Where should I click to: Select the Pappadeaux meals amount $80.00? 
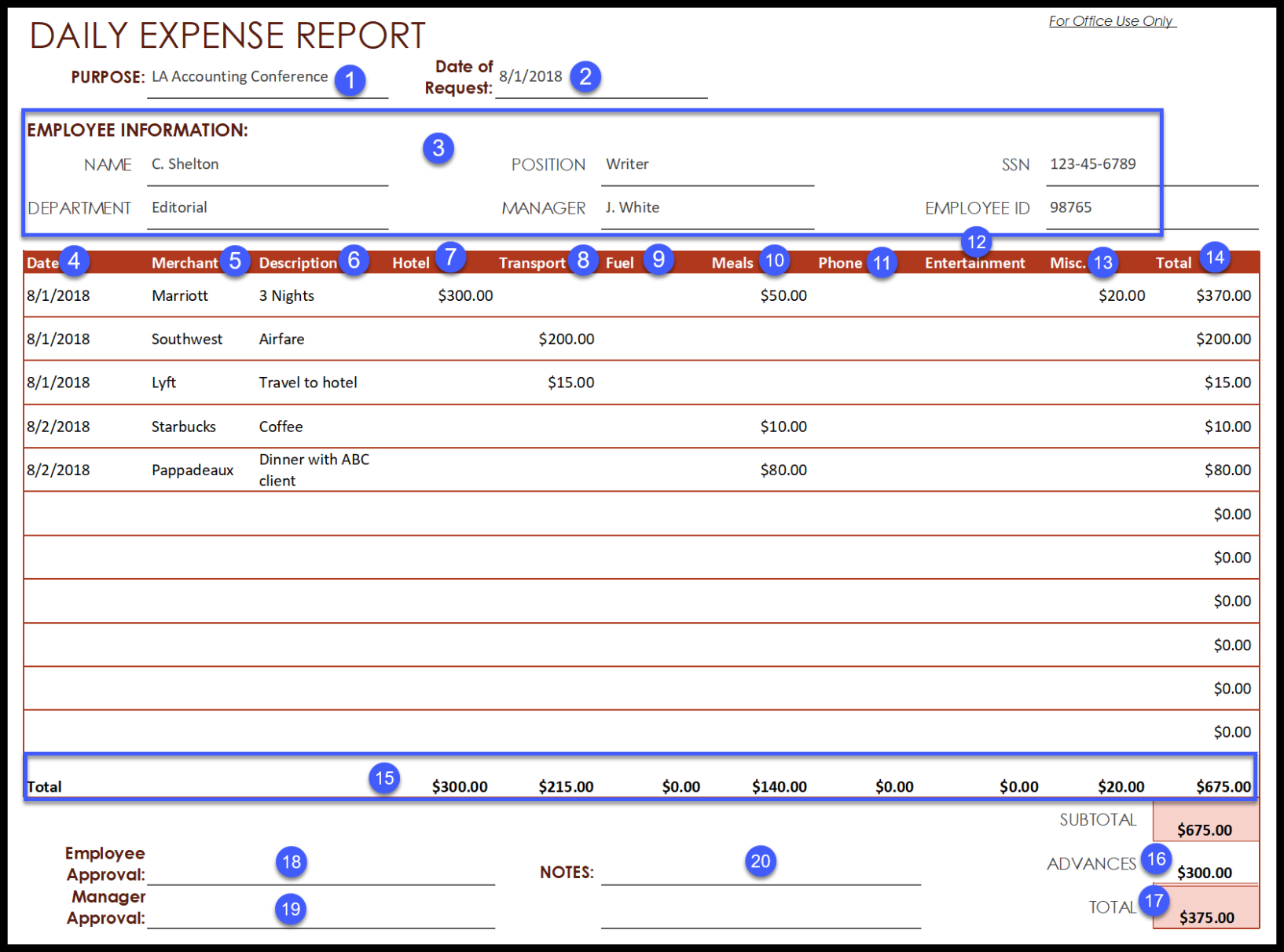(783, 470)
